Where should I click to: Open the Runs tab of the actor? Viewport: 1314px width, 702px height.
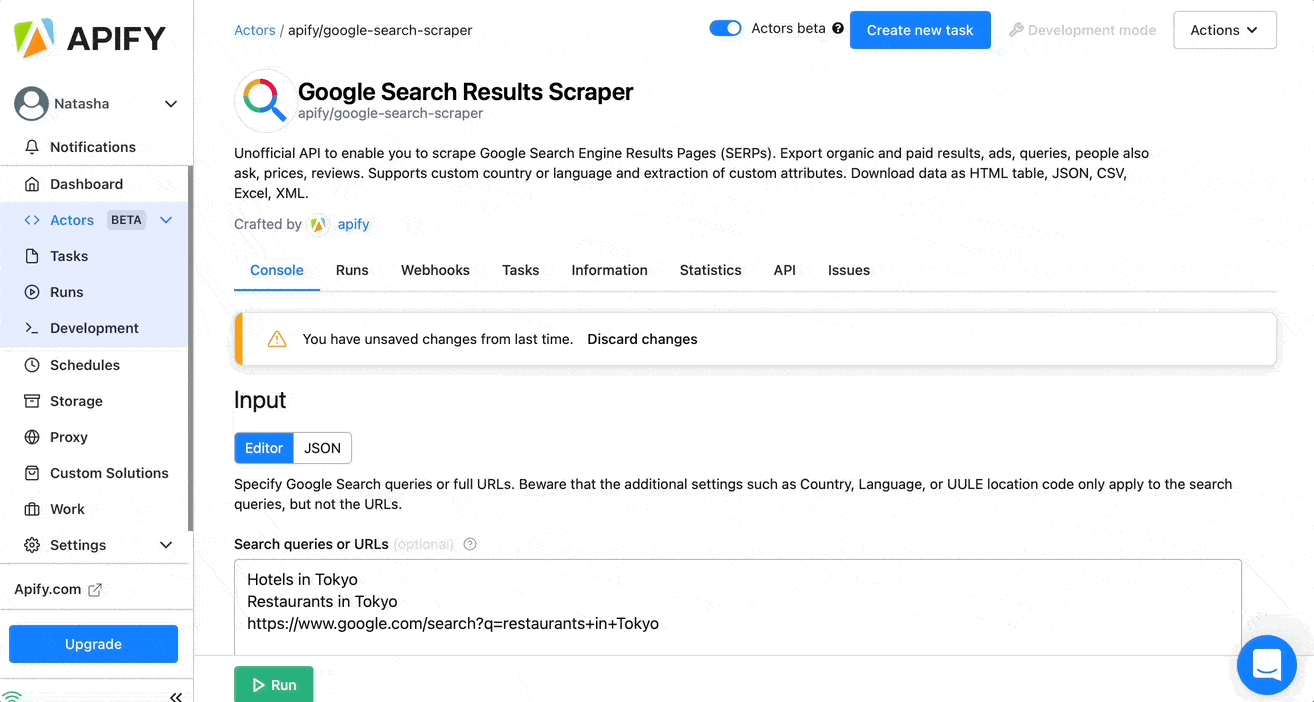tap(352, 270)
